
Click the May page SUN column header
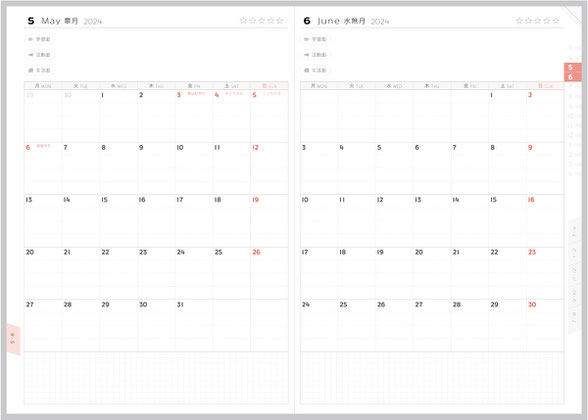point(269,86)
